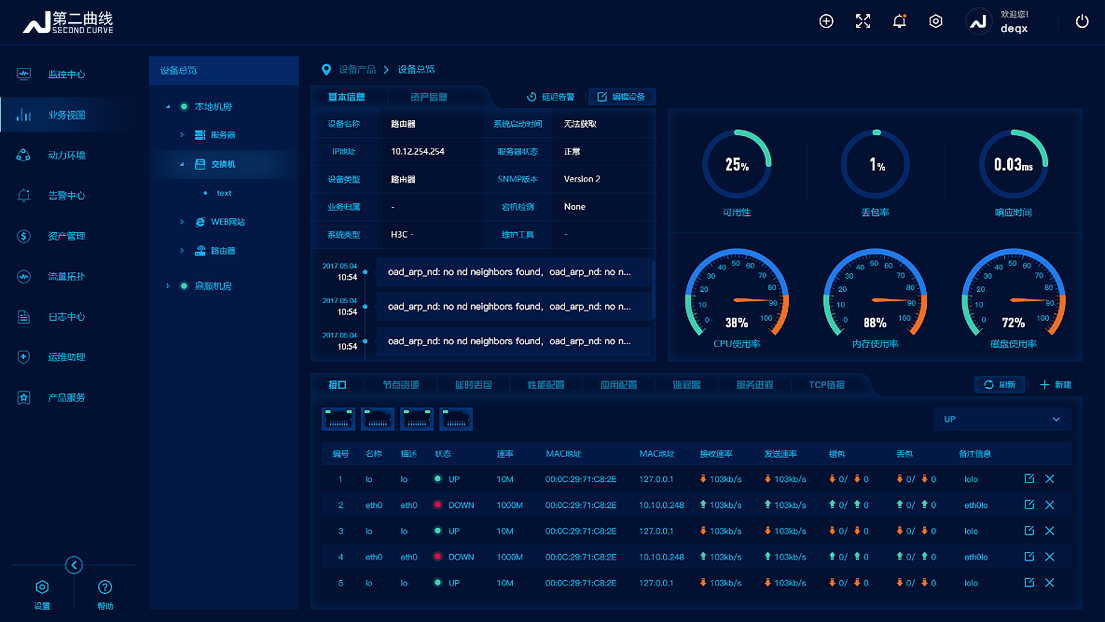The height and width of the screenshot is (622, 1105).
Task: Click the power logout icon
Action: click(1082, 21)
